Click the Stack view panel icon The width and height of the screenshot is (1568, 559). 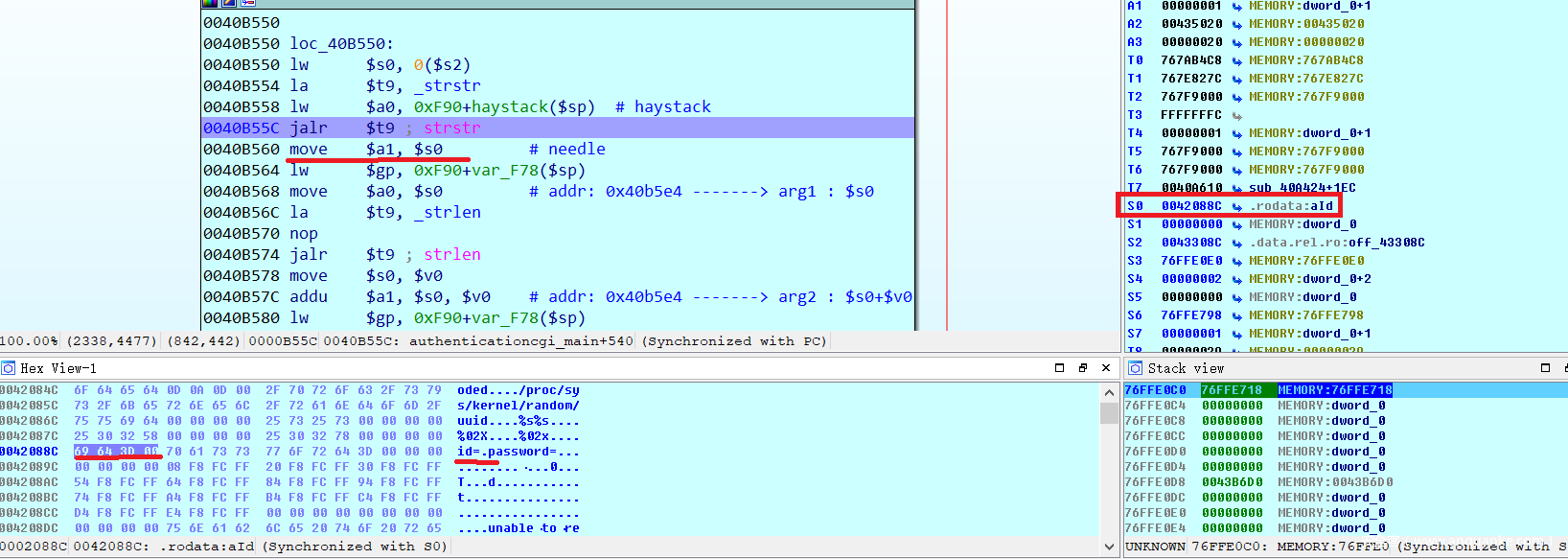click(1136, 368)
